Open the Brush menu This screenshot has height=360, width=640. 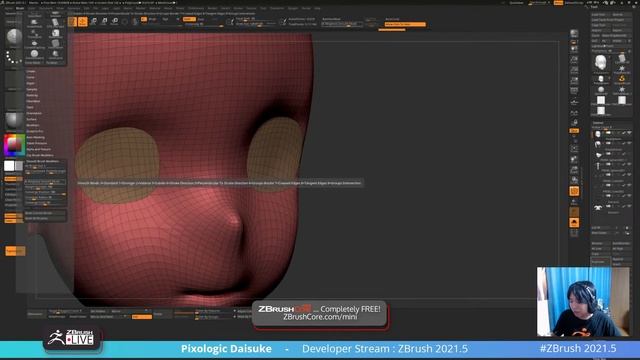[20, 8]
